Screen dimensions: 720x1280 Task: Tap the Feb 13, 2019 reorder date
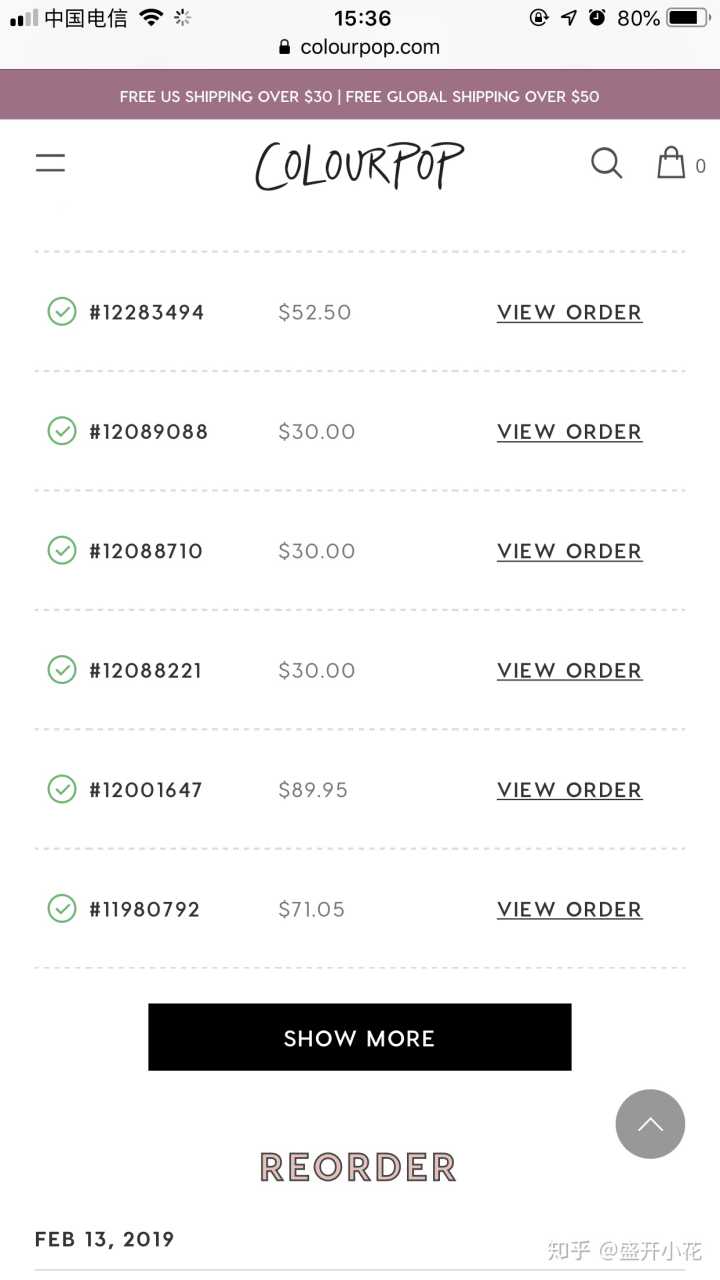point(105,1239)
